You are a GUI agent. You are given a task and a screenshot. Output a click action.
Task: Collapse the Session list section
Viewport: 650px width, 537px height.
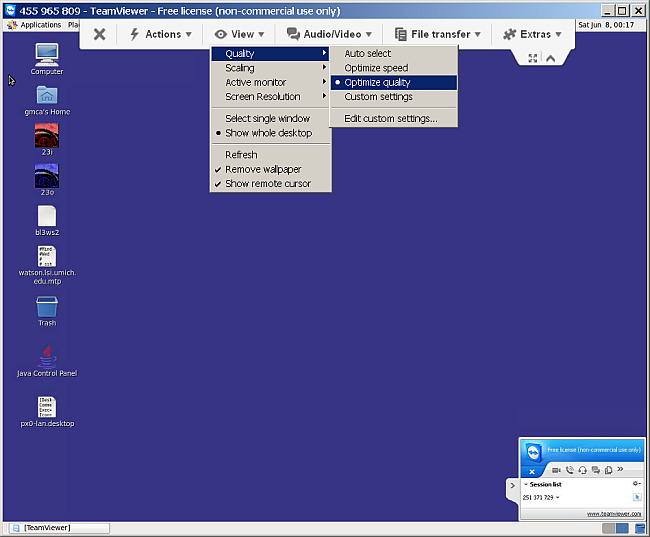pos(526,484)
